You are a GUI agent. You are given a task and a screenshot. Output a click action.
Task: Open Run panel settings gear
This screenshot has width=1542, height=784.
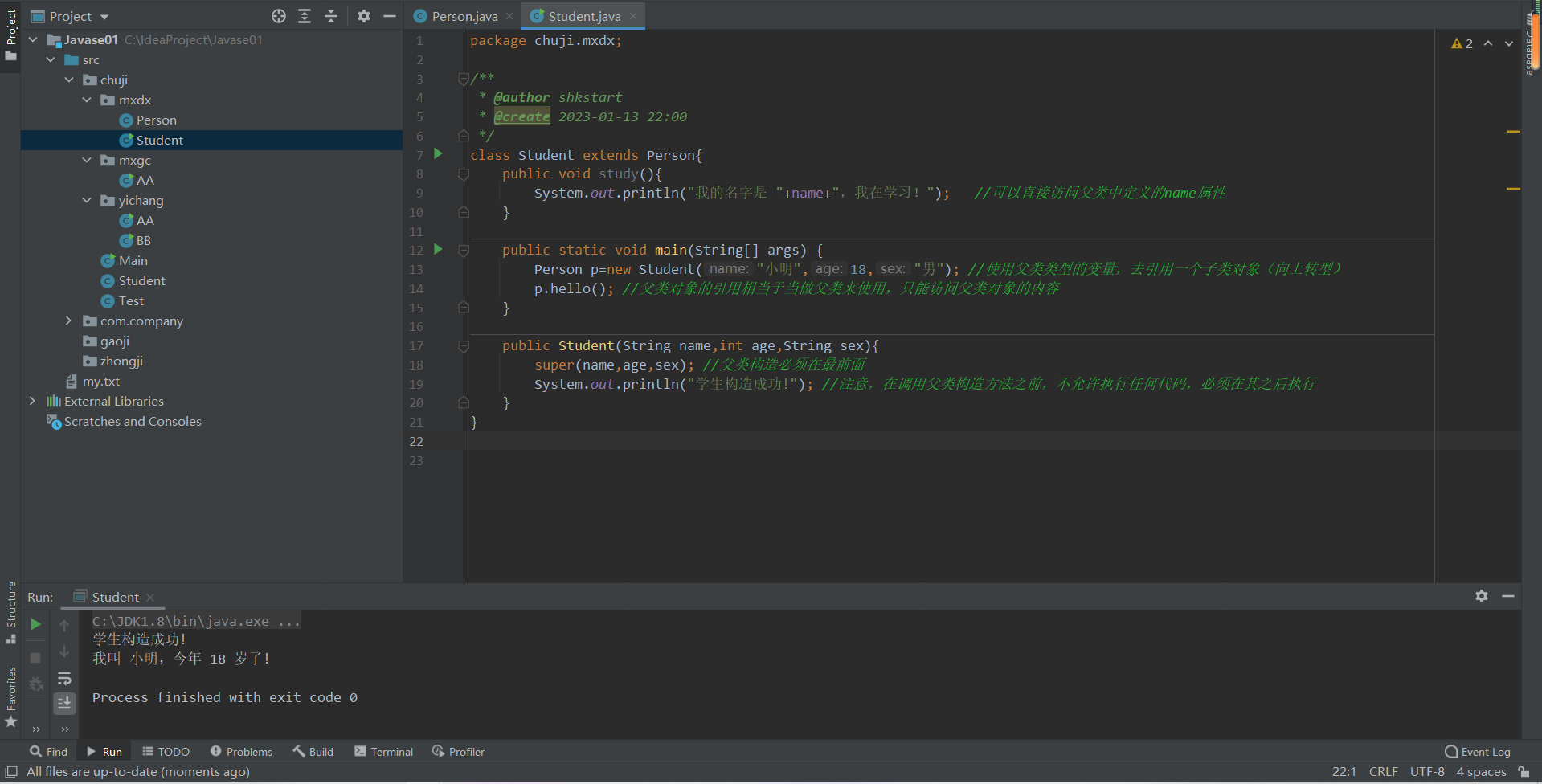(1482, 596)
